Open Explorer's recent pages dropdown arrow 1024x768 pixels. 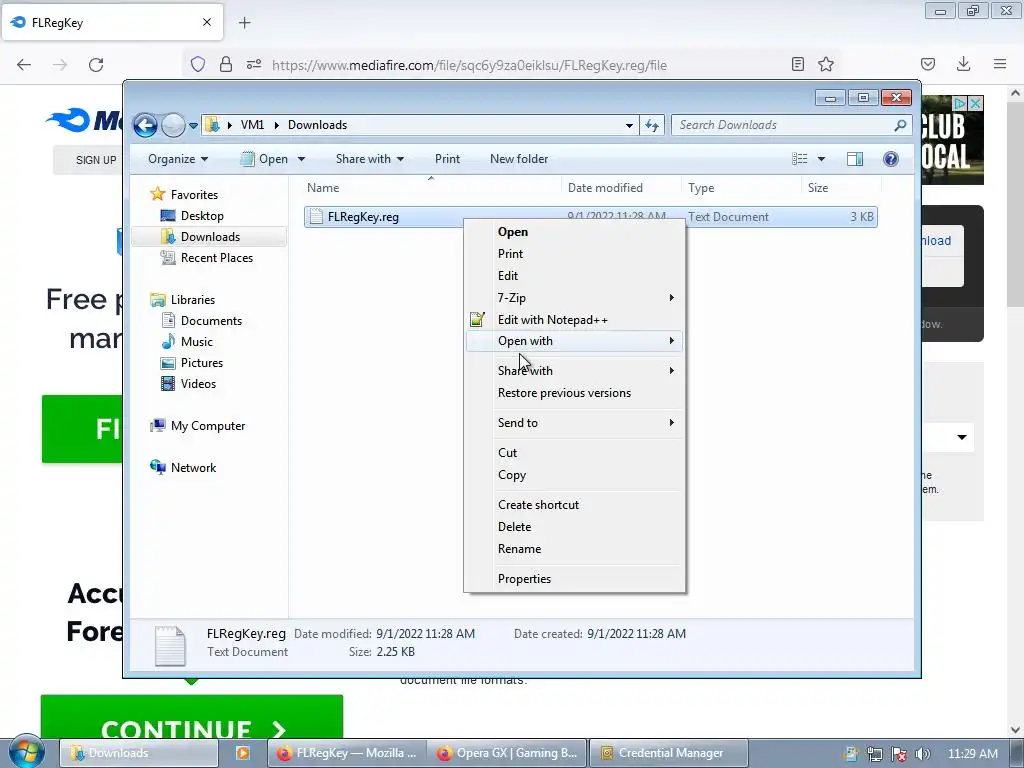(193, 125)
